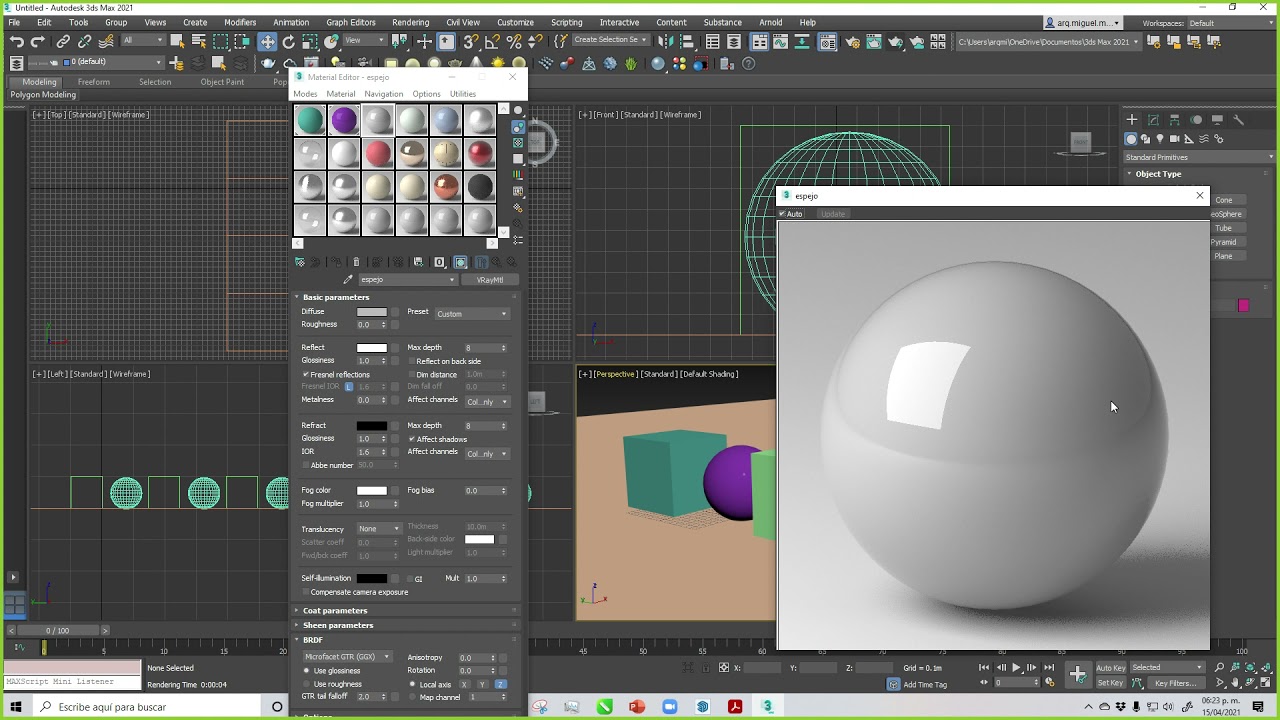Toggle the Percent Snap icon

(x=514, y=41)
